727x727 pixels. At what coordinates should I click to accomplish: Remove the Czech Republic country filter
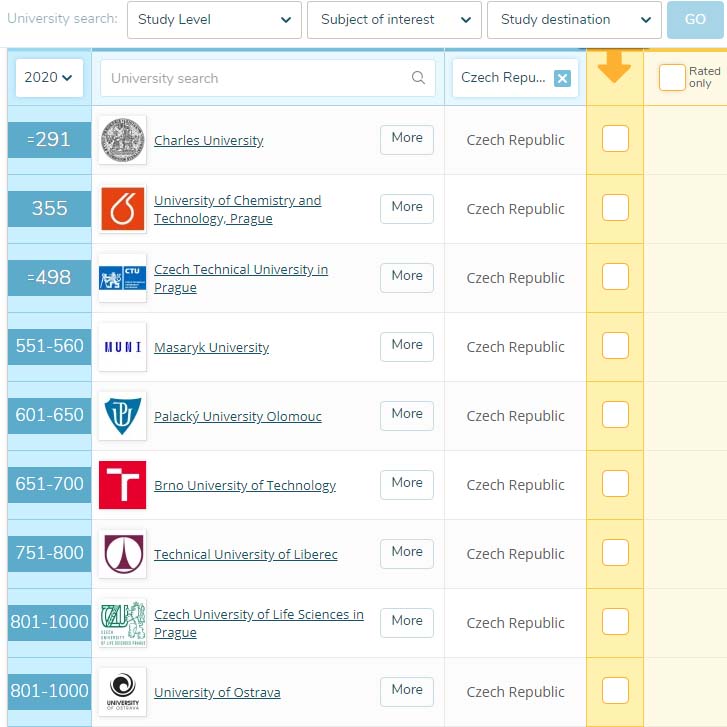562,78
